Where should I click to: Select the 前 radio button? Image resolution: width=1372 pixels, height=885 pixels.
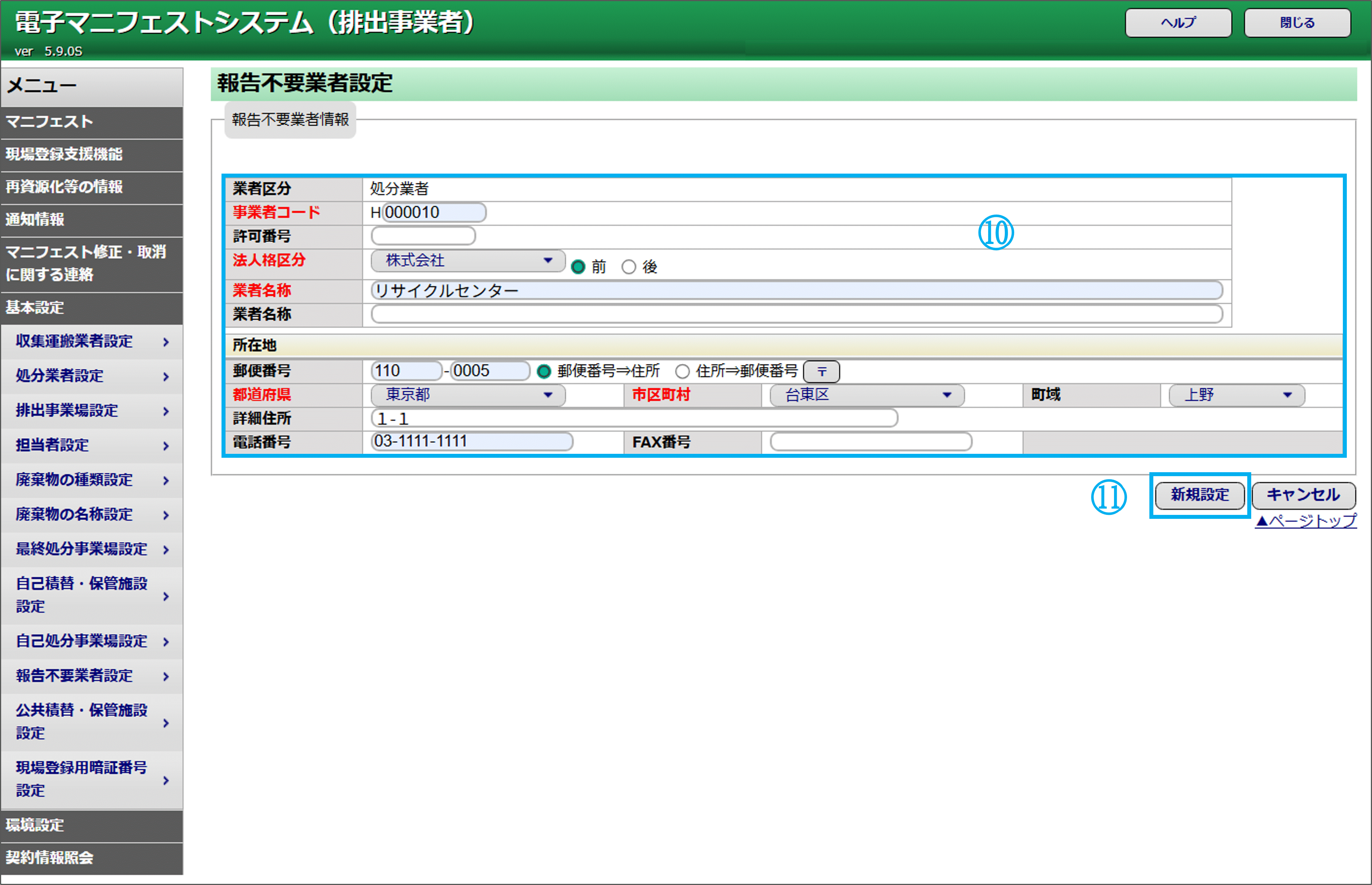coord(578,267)
